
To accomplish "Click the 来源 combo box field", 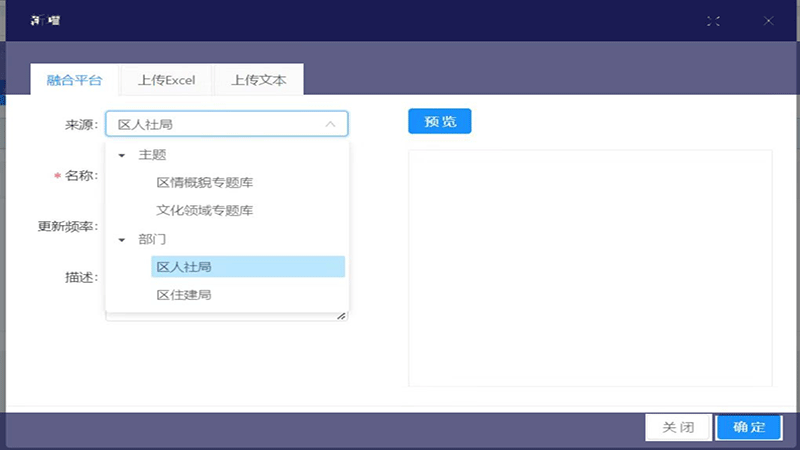I will [x=215, y=124].
